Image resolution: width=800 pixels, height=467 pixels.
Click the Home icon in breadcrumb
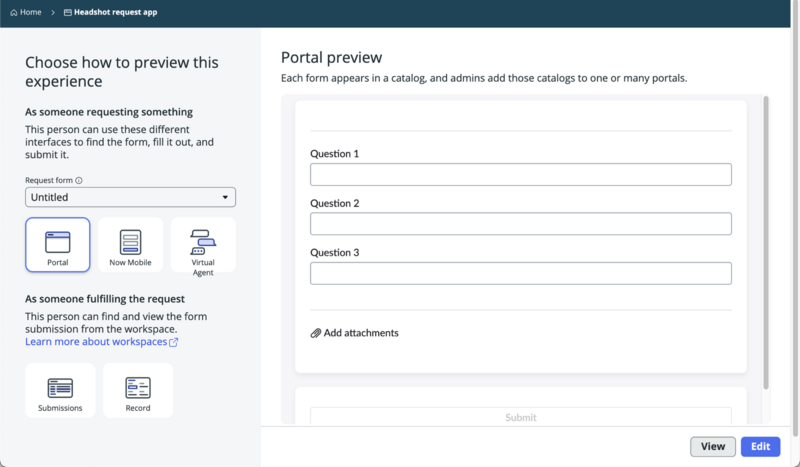14,12
